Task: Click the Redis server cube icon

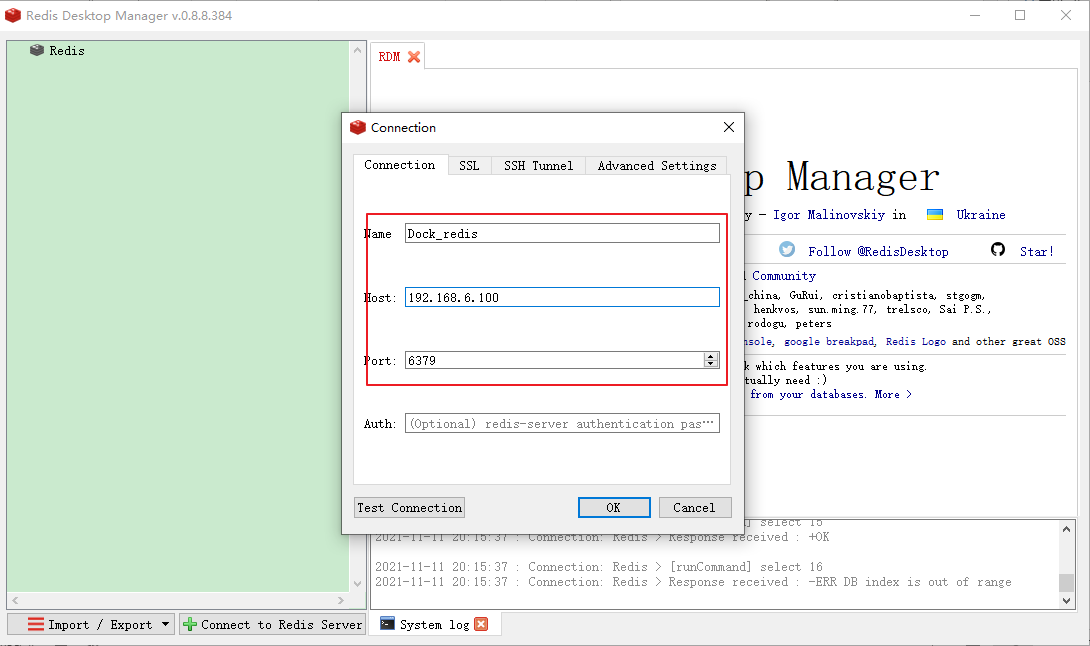Action: click(x=37, y=50)
